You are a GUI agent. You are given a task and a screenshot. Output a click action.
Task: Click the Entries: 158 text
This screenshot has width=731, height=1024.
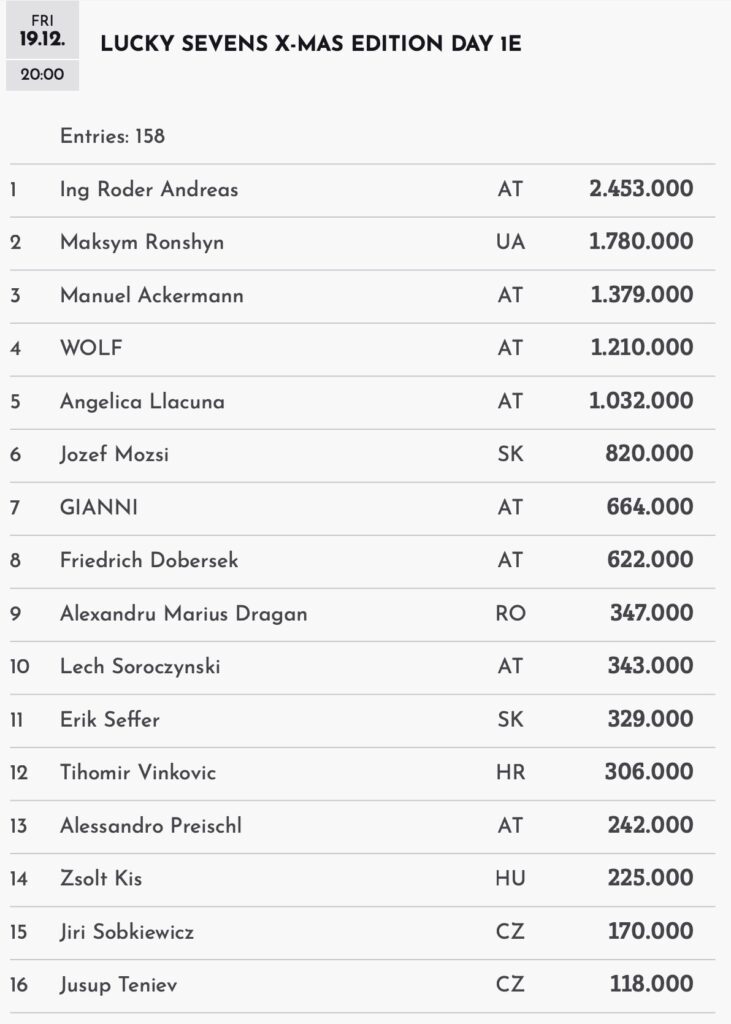tap(112, 137)
